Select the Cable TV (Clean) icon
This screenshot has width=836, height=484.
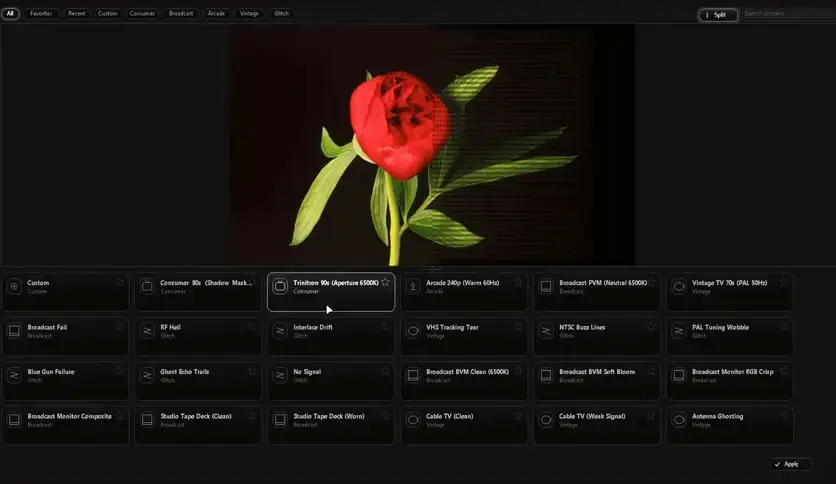click(413, 420)
